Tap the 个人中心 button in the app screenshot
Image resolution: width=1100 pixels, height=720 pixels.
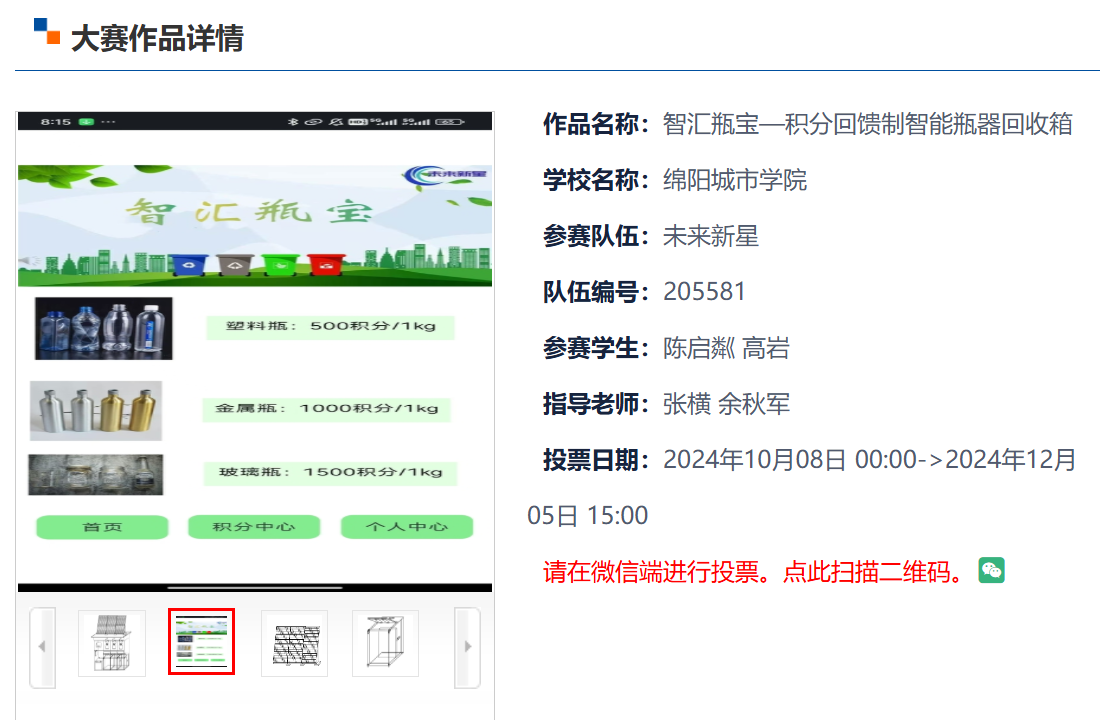click(x=406, y=527)
